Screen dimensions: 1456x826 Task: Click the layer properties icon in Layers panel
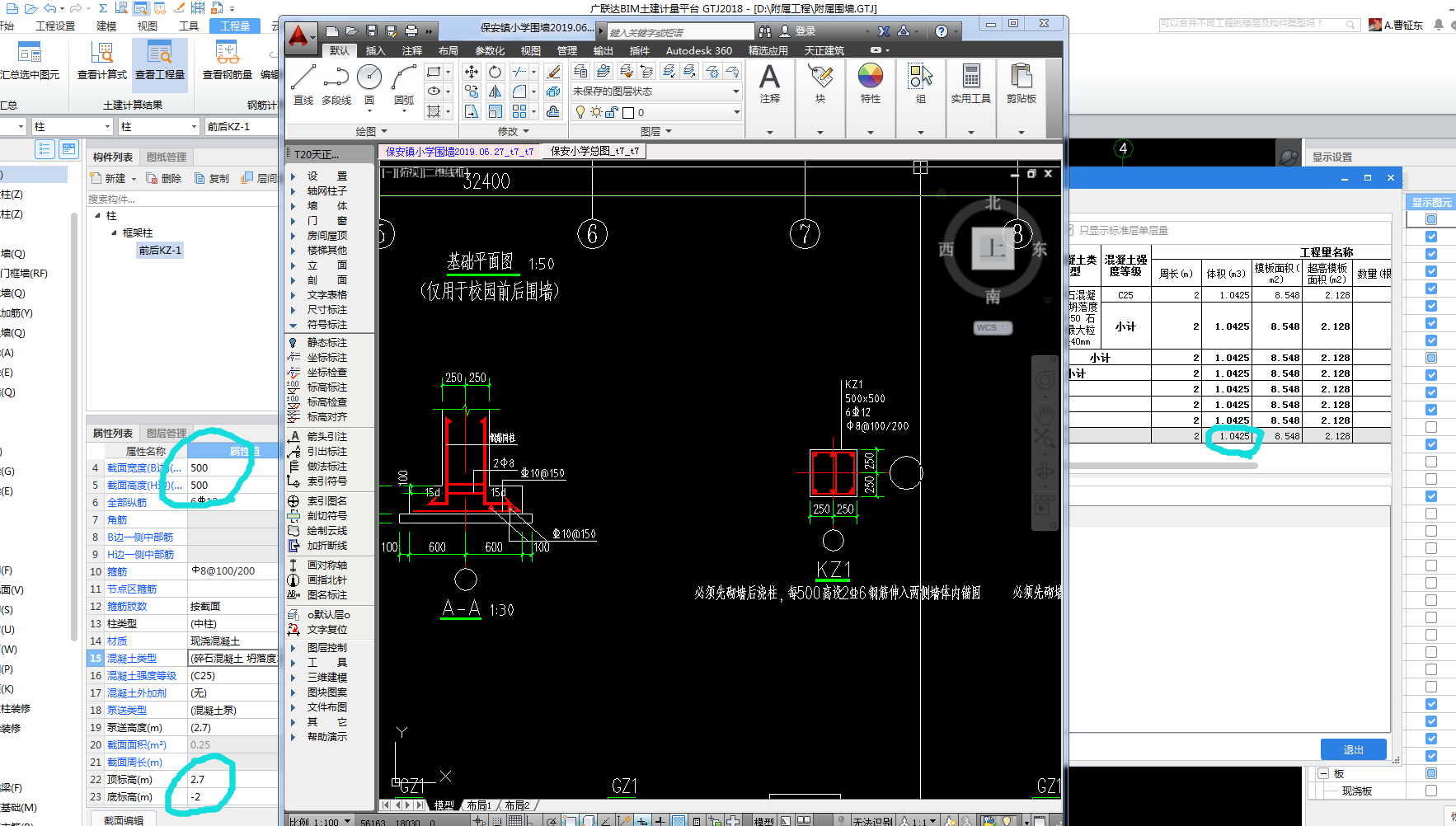580,72
